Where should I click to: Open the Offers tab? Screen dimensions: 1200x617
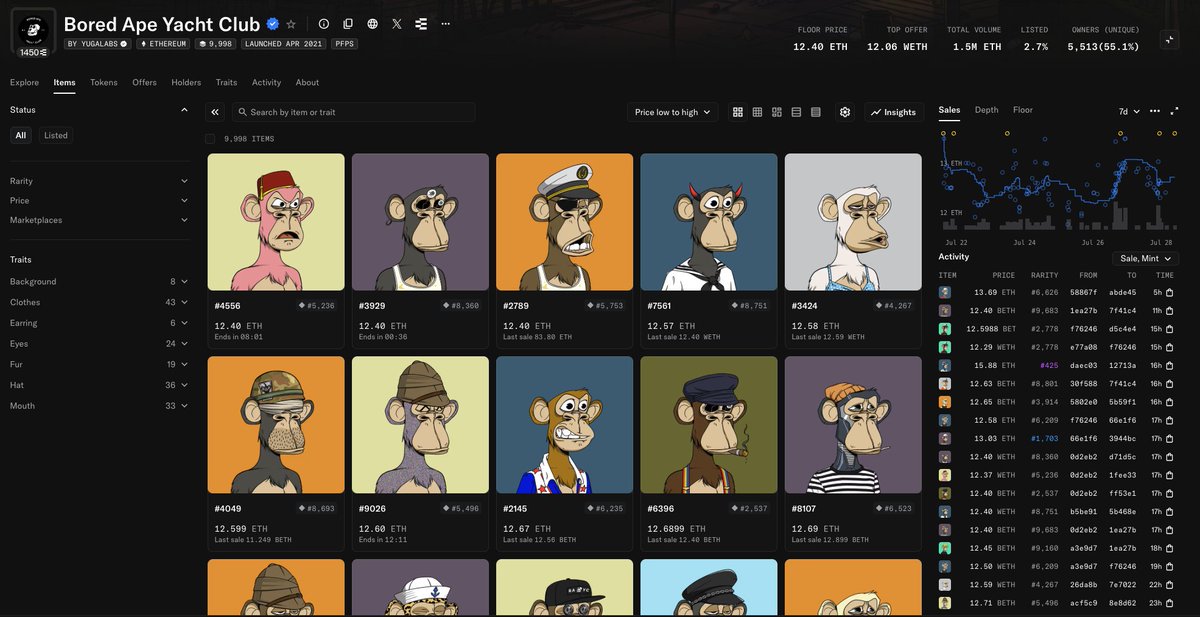click(x=145, y=82)
